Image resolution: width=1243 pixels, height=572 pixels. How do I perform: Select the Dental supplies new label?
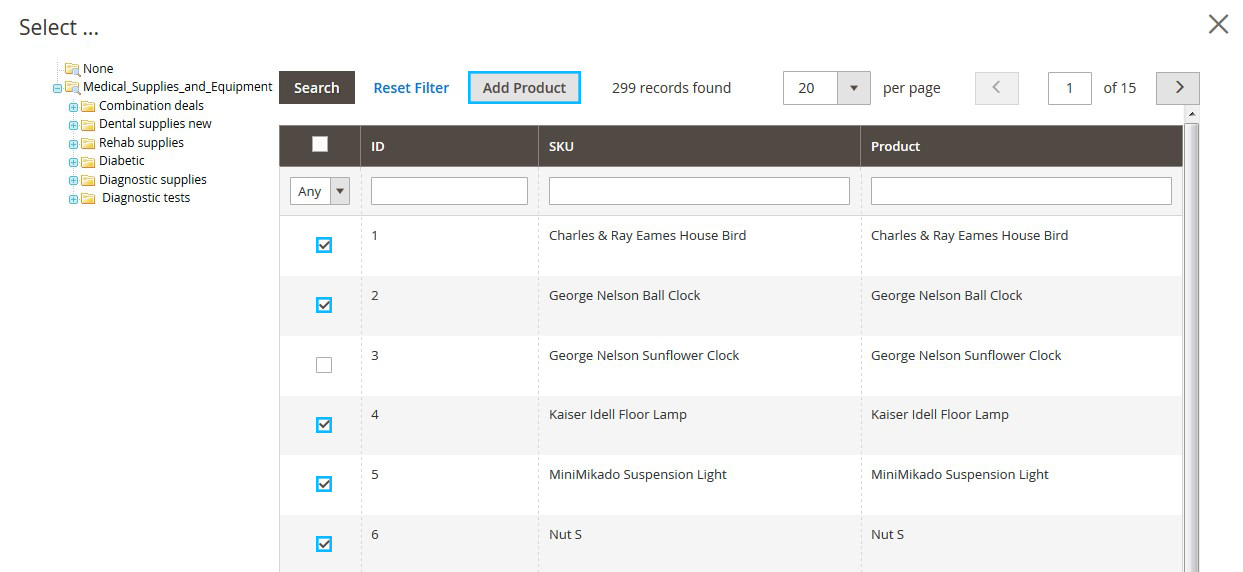[x=155, y=124]
